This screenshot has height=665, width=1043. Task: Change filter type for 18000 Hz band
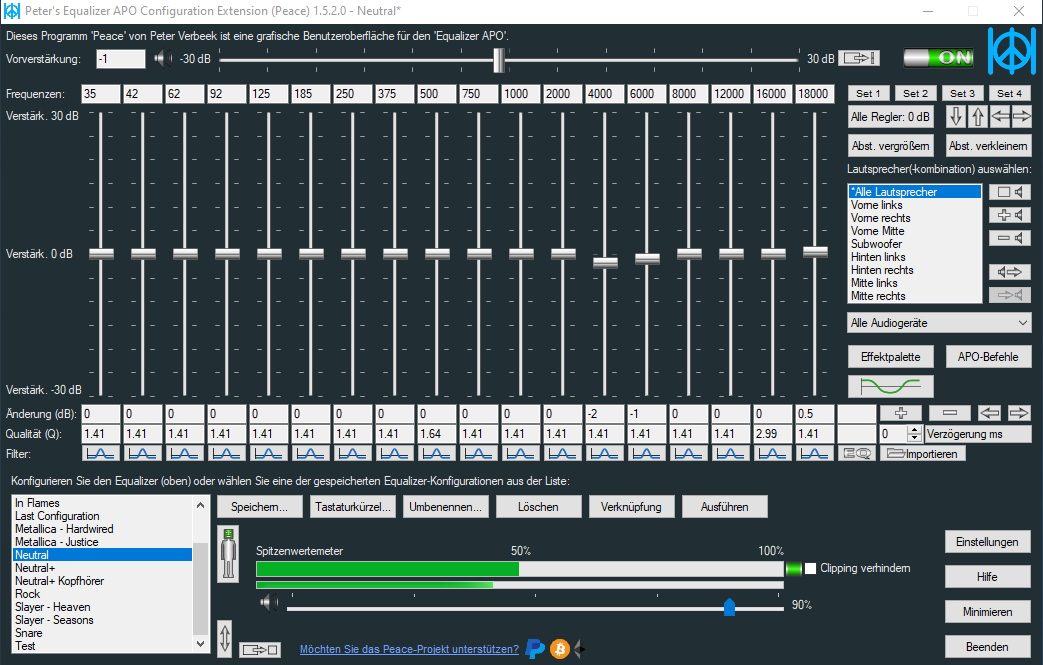coord(814,454)
